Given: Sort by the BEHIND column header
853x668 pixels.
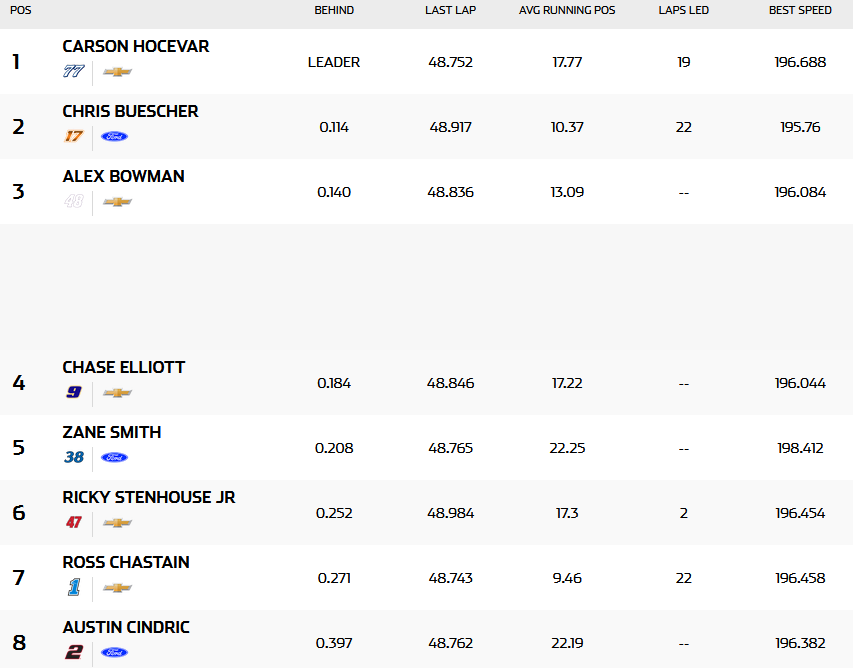Looking at the screenshot, I should click(x=333, y=11).
